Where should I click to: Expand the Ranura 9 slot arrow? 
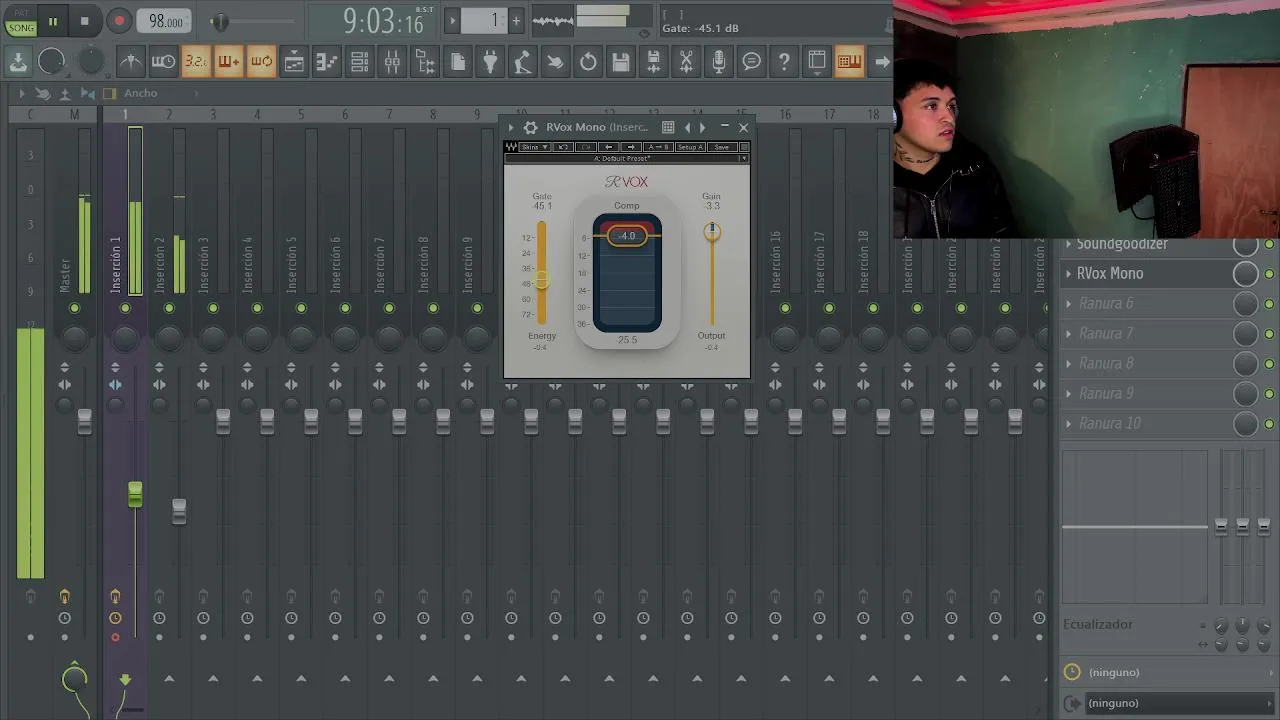pyautogui.click(x=1069, y=393)
